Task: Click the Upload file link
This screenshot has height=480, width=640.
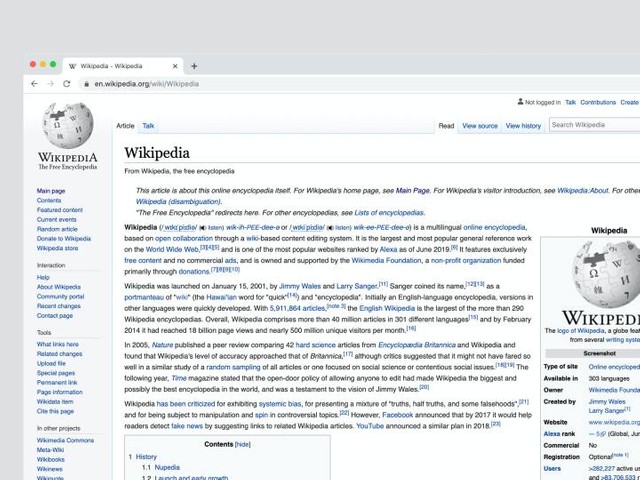Action: pyautogui.click(x=51, y=363)
